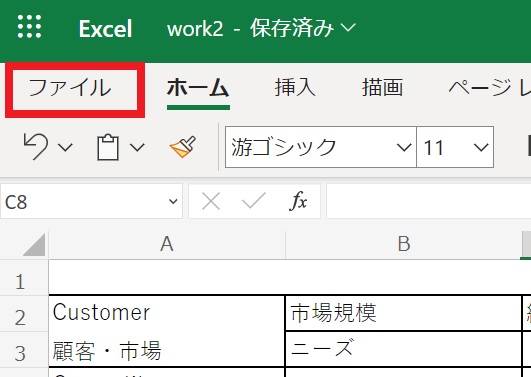Click the fx insert function icon
This screenshot has height=377, width=531.
click(298, 201)
